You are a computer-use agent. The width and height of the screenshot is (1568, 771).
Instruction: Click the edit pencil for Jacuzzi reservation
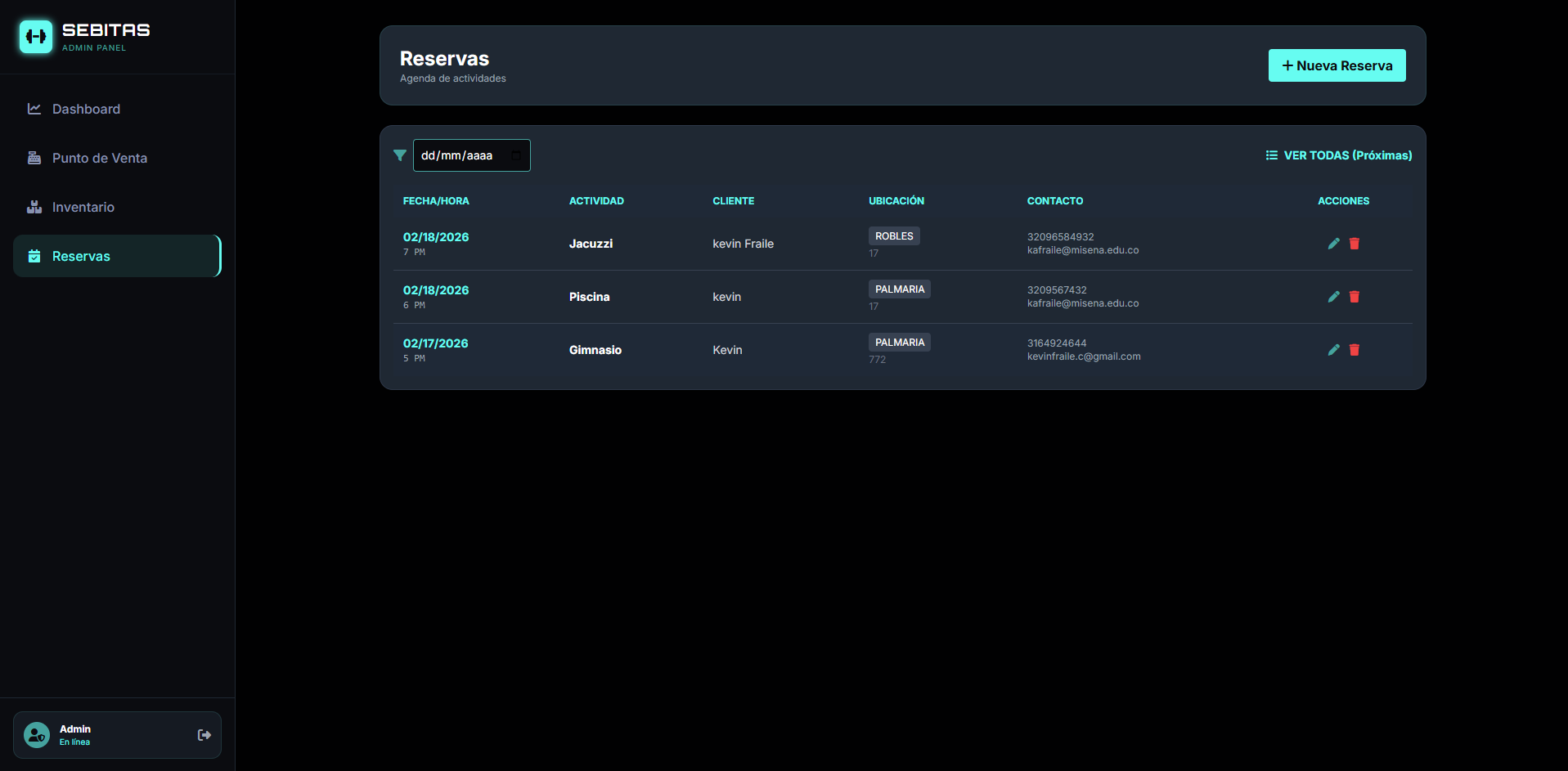pos(1333,244)
